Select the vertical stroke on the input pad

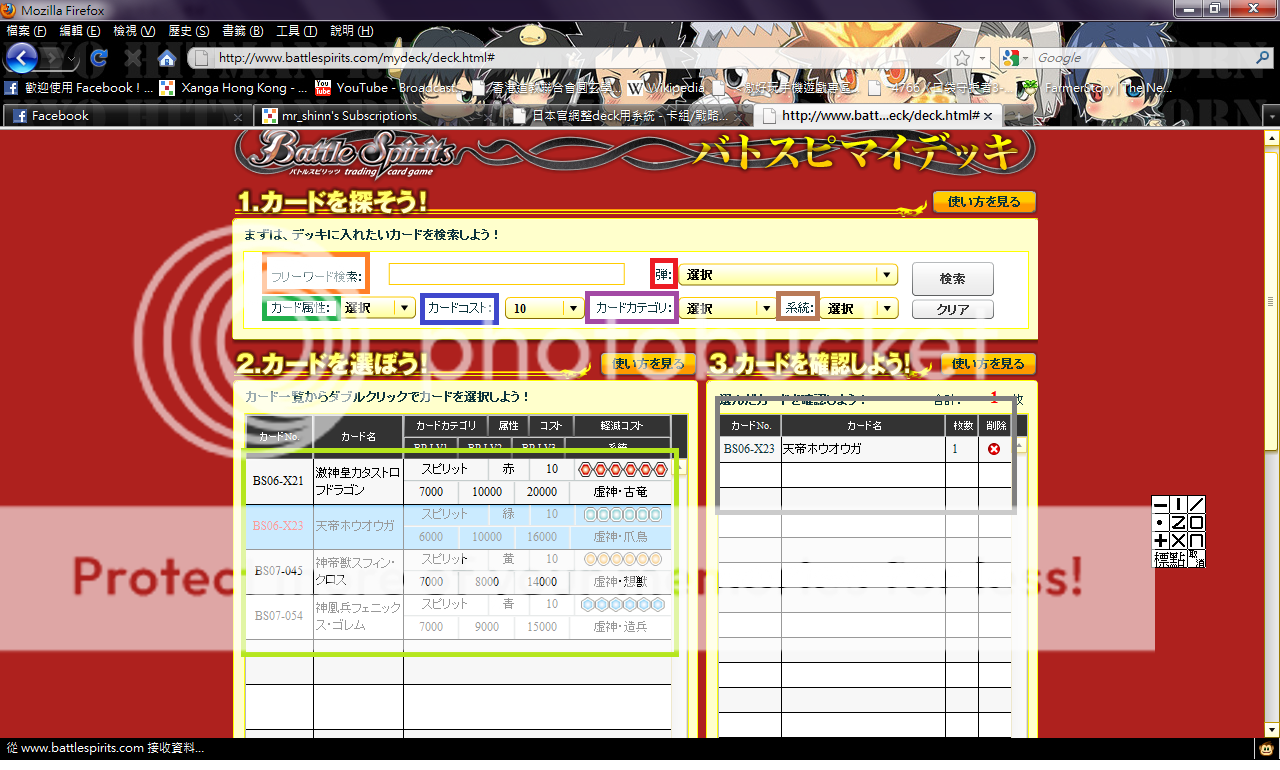[x=1178, y=504]
